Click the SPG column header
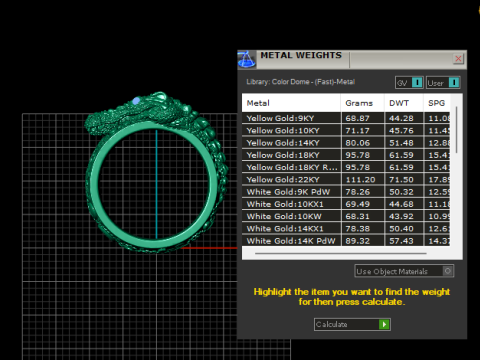 click(x=437, y=103)
